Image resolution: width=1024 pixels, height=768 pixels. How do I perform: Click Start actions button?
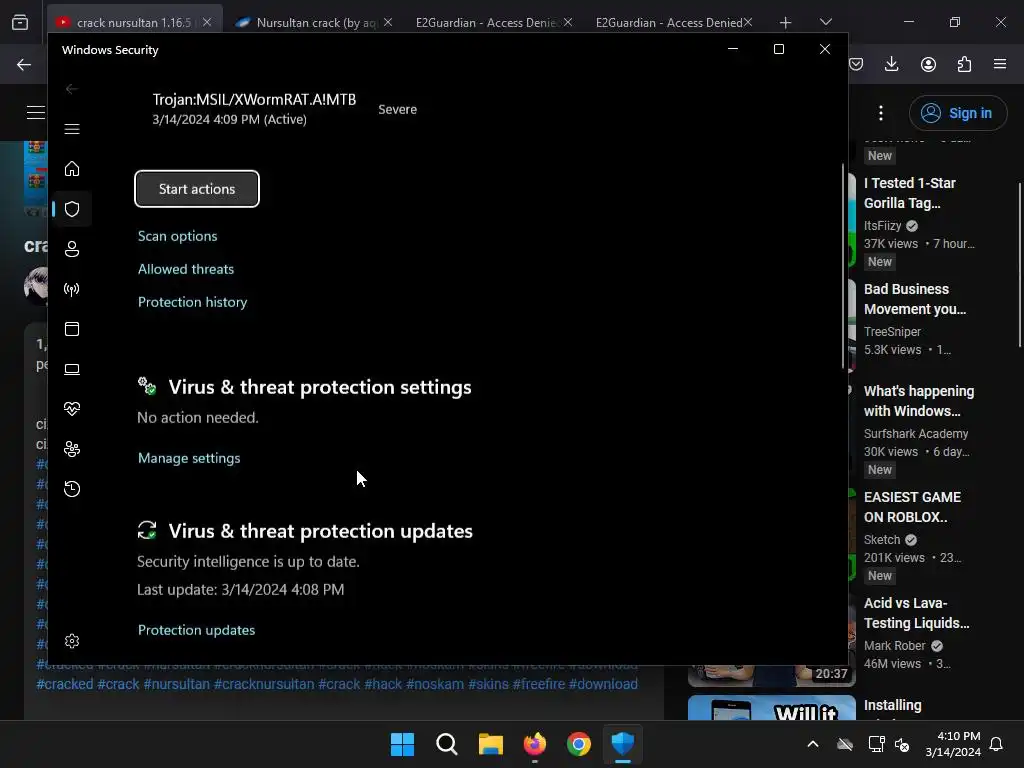pyautogui.click(x=197, y=189)
